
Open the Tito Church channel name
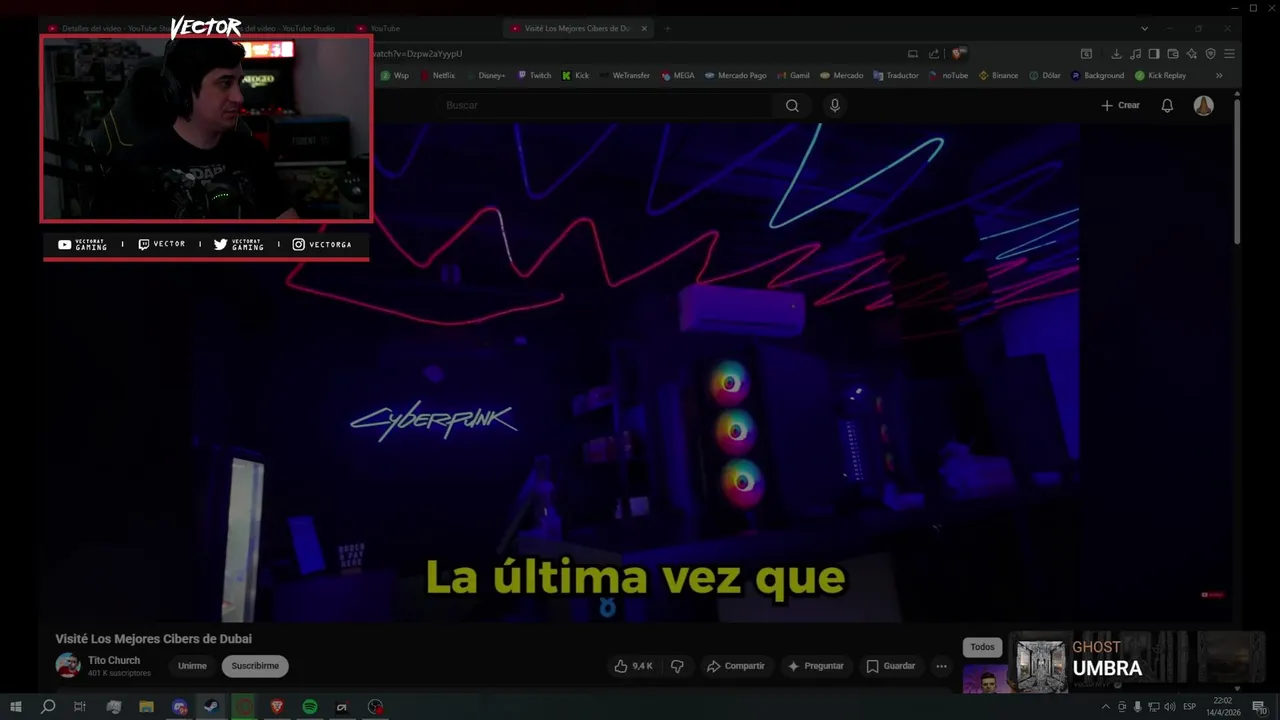point(114,660)
